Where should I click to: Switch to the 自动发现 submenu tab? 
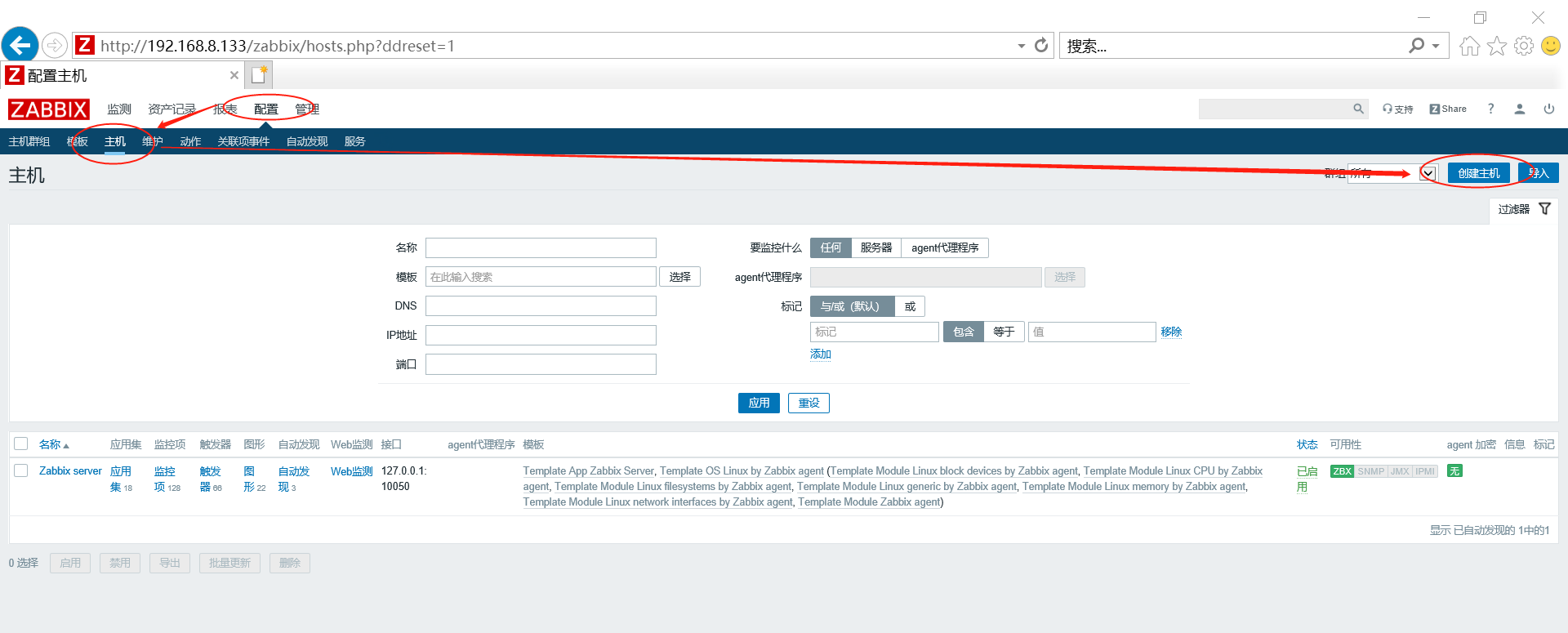(307, 141)
